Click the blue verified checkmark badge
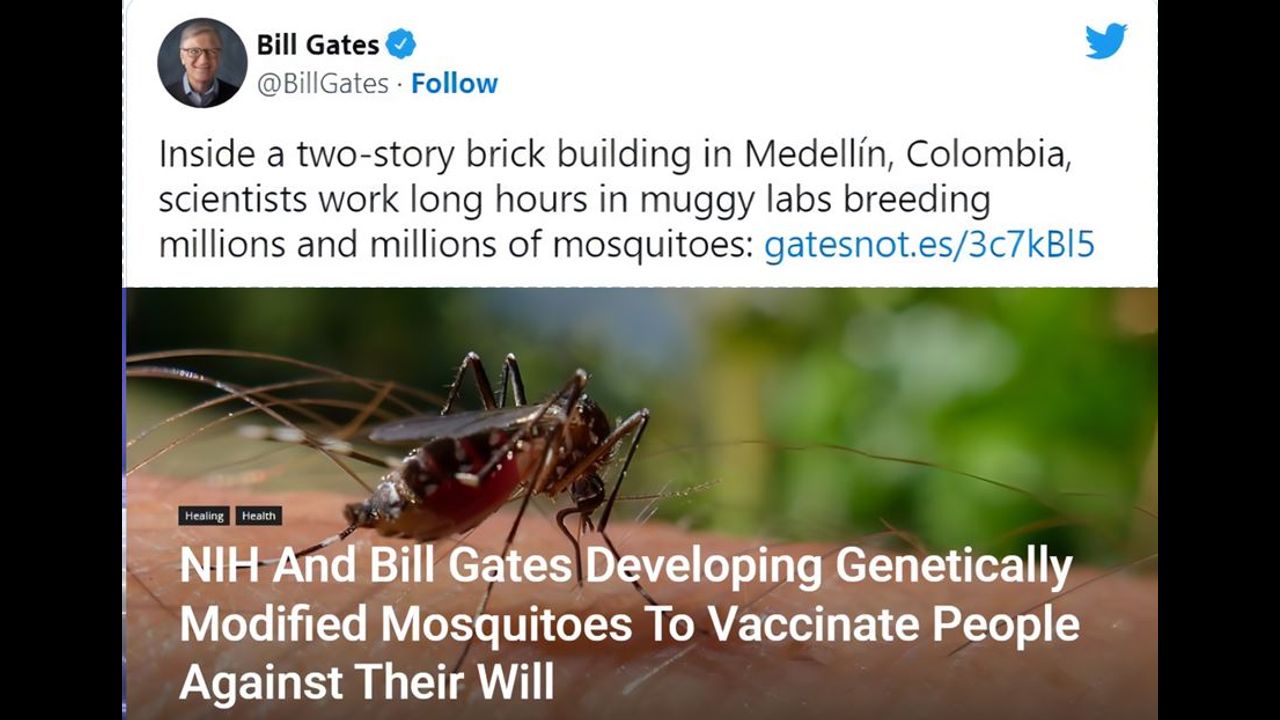1280x720 pixels. click(401, 45)
